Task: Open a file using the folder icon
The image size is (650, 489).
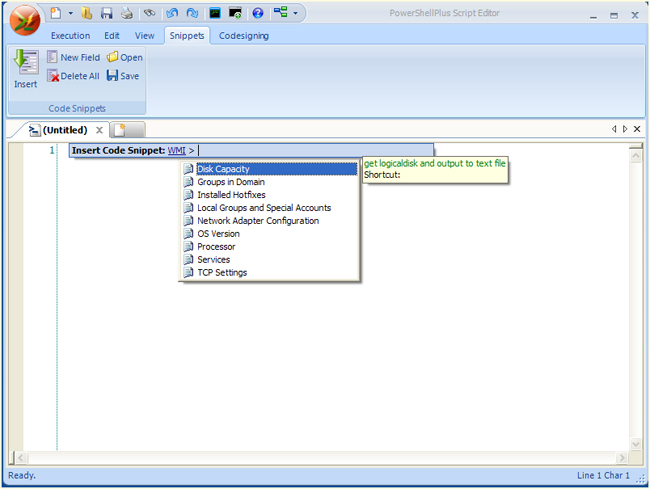Action: point(87,13)
